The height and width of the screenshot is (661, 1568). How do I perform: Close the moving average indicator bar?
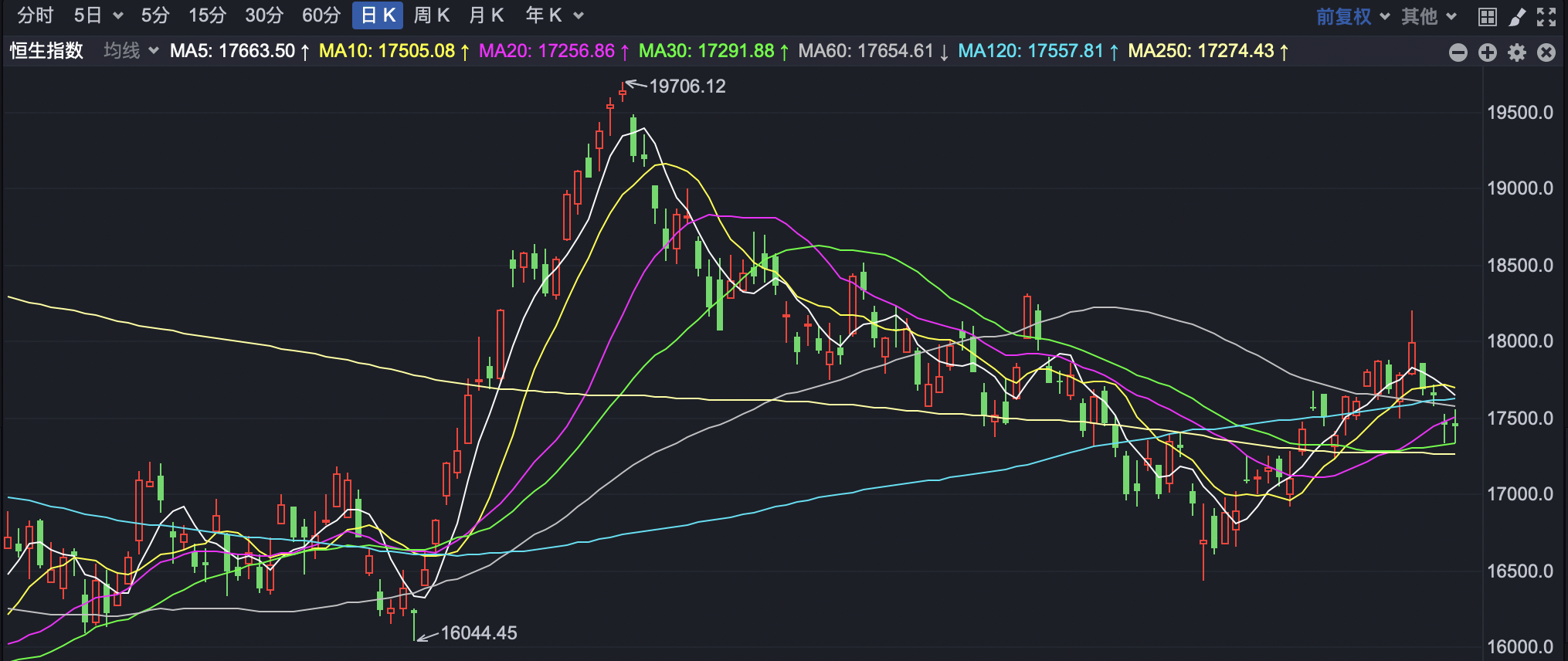point(1546,52)
